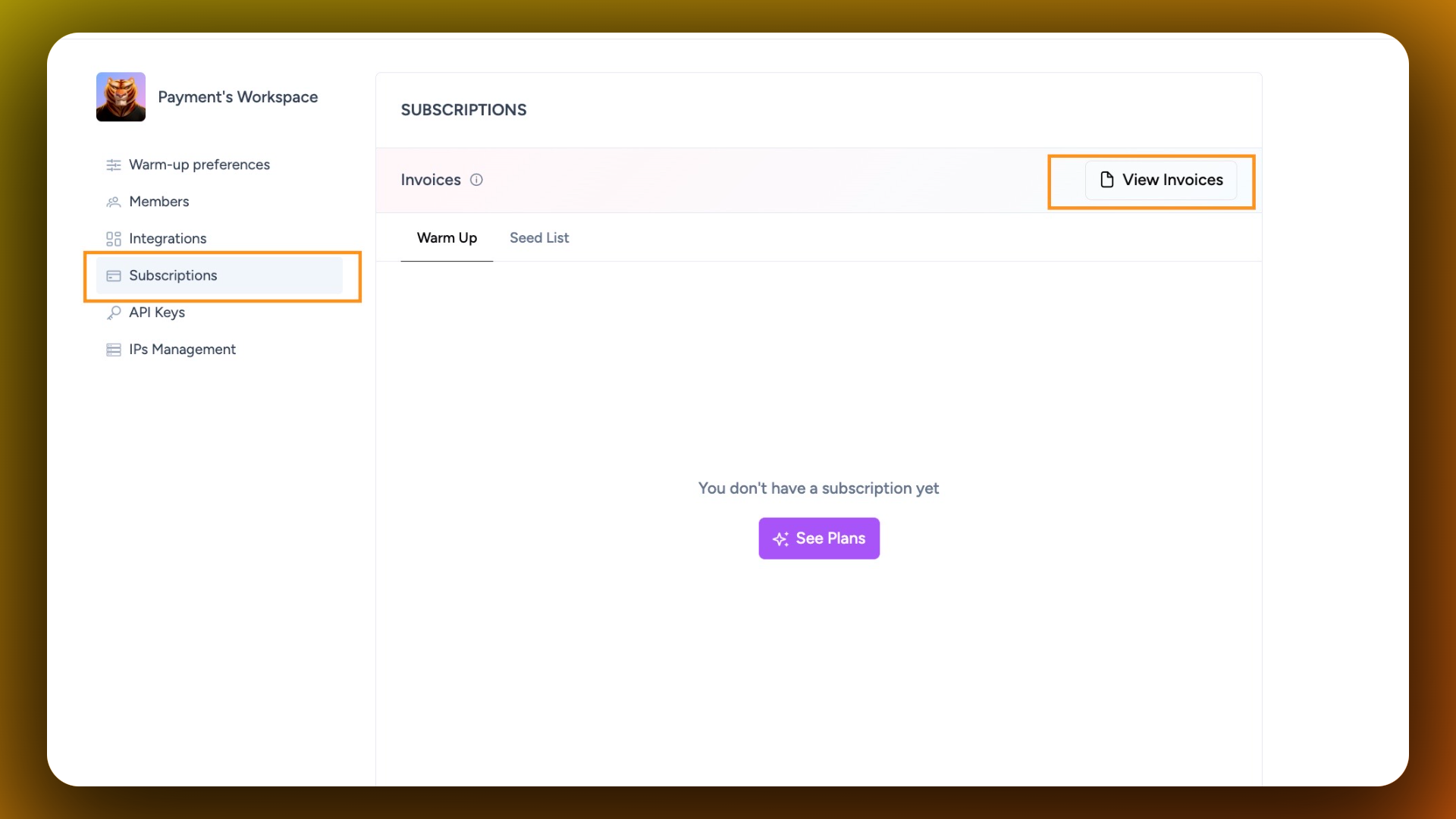Click the Subscriptions card icon
Screen dimensions: 1456x819
(x=114, y=276)
